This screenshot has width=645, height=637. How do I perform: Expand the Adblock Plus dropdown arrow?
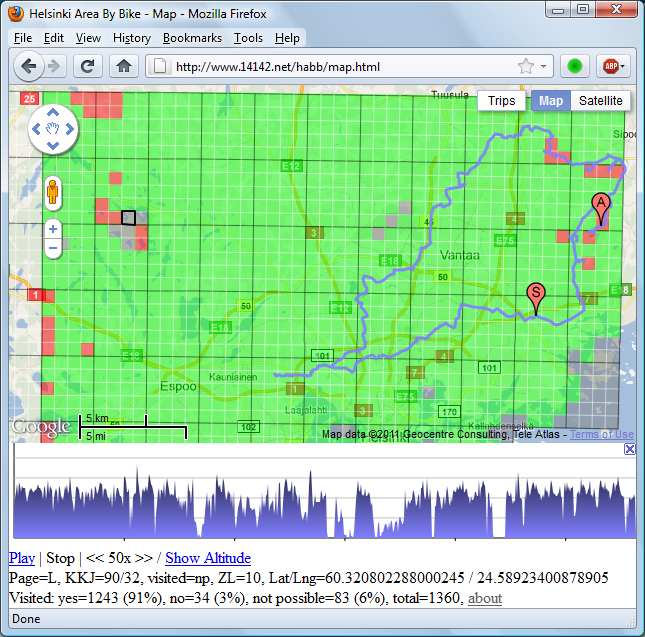click(x=623, y=67)
